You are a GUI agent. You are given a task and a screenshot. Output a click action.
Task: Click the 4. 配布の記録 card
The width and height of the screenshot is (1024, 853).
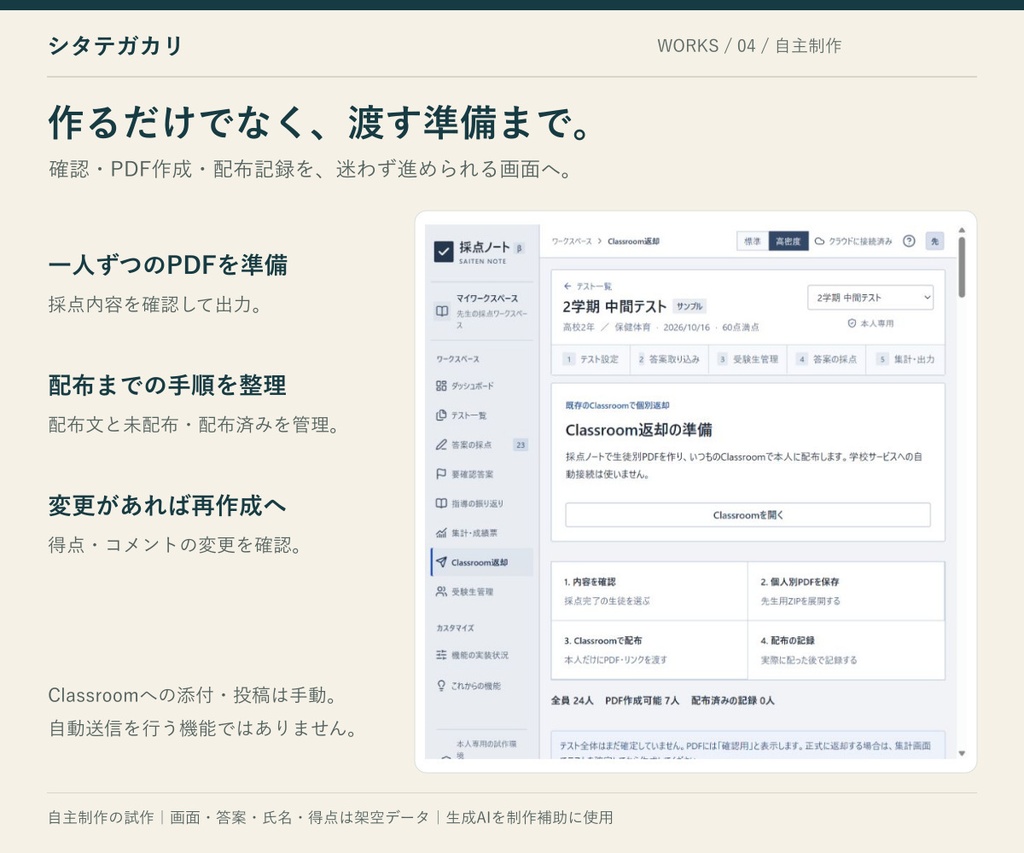coord(846,651)
